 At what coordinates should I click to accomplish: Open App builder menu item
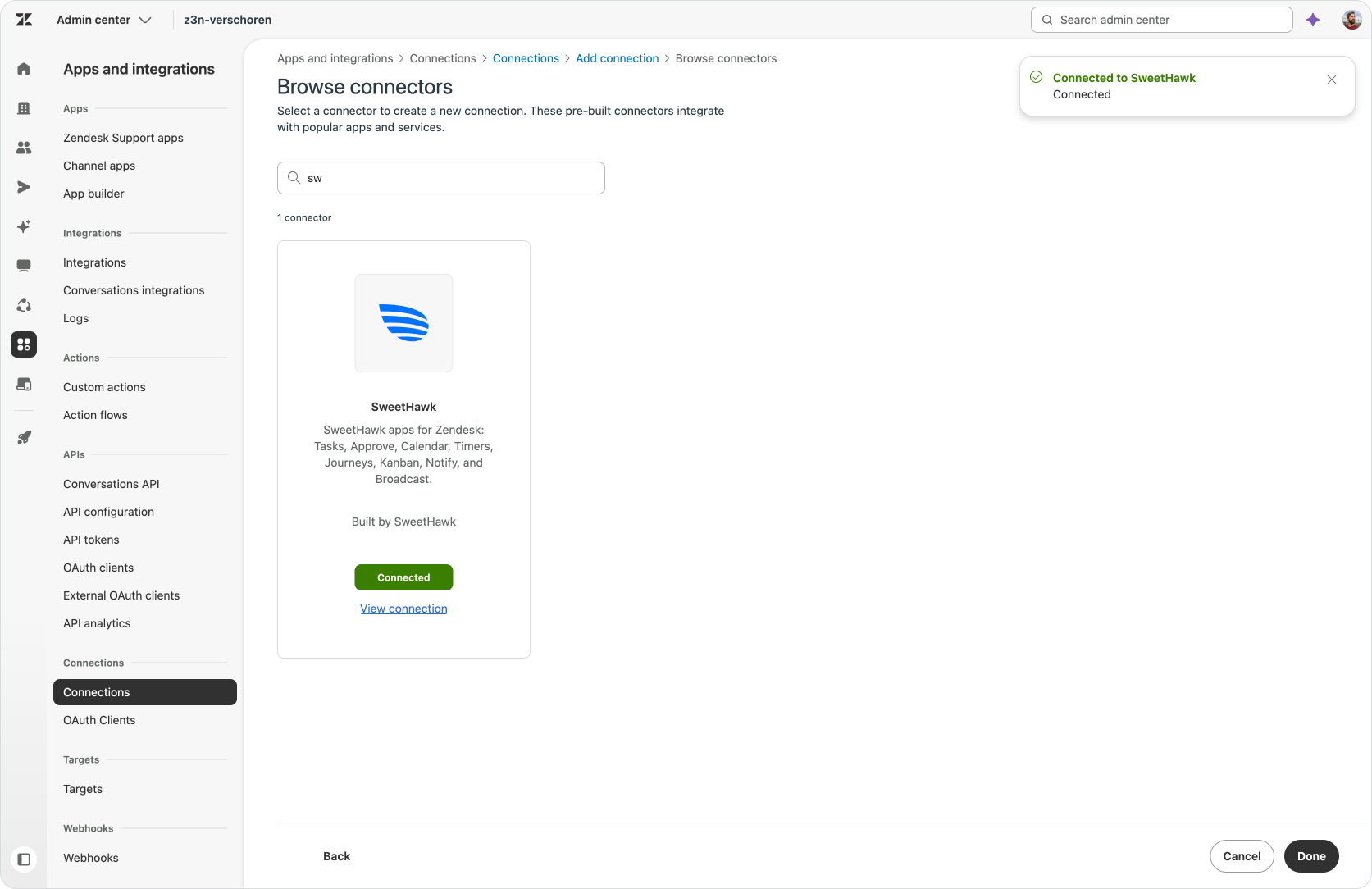[x=93, y=194]
